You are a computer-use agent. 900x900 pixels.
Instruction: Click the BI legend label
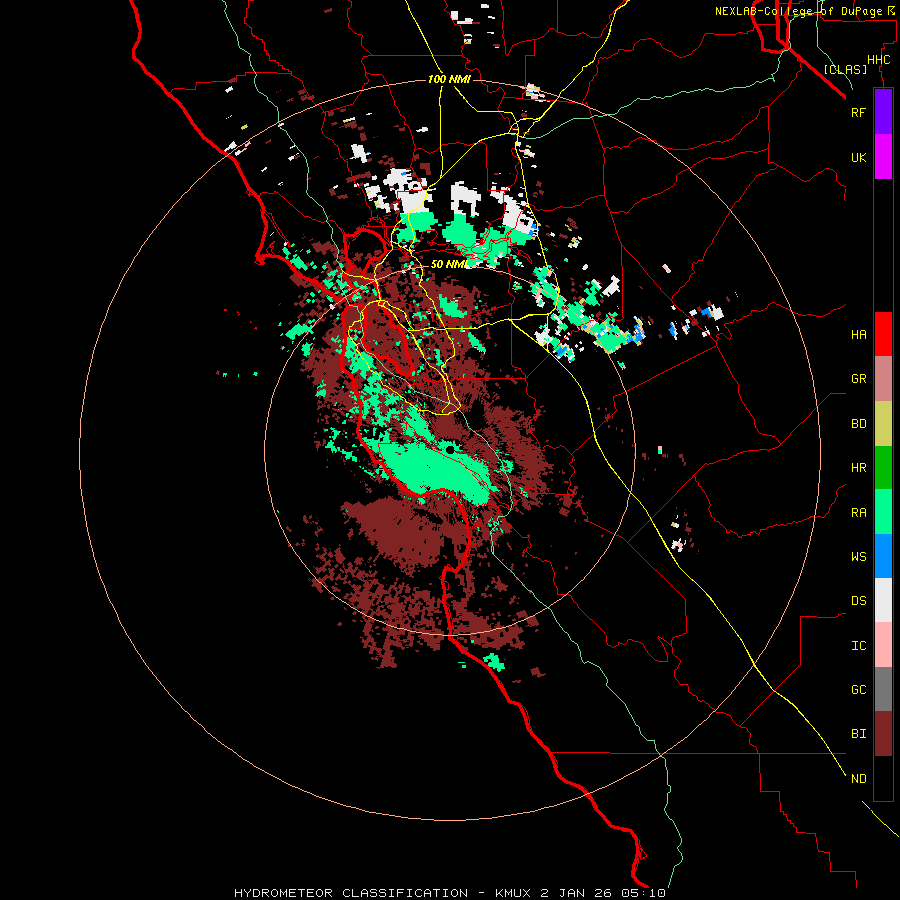pyautogui.click(x=858, y=734)
